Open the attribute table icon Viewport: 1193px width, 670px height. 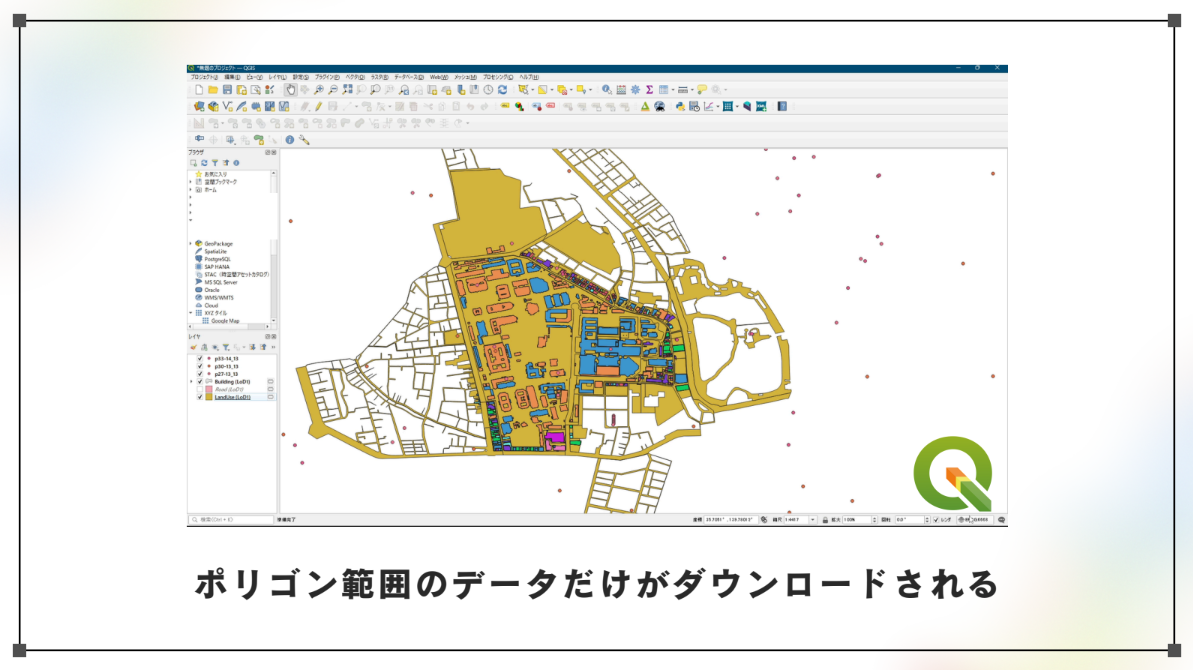[x=663, y=90]
